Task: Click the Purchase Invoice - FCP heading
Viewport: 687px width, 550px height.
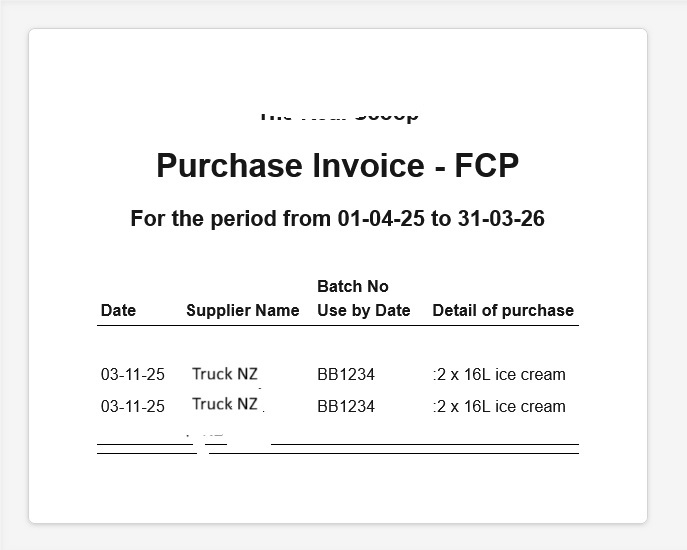Action: click(337, 166)
